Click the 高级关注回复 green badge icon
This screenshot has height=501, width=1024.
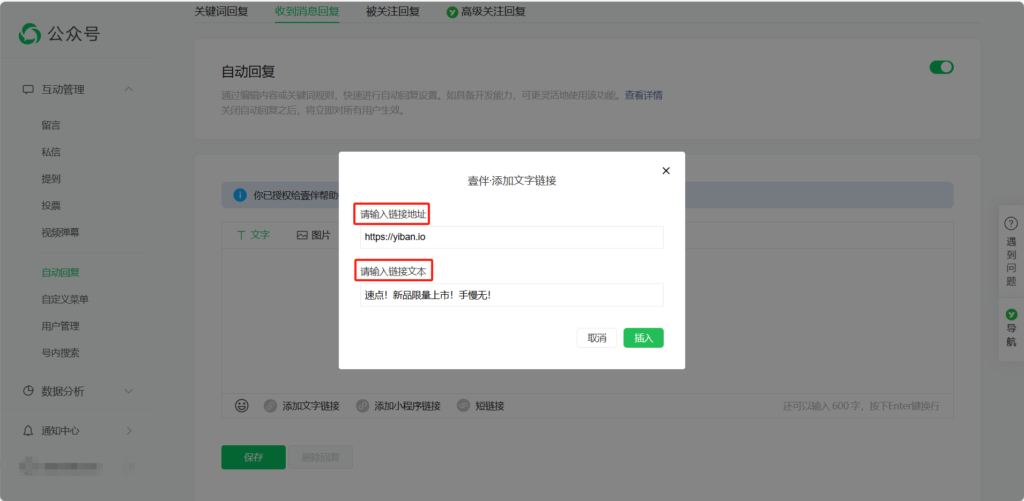point(452,12)
